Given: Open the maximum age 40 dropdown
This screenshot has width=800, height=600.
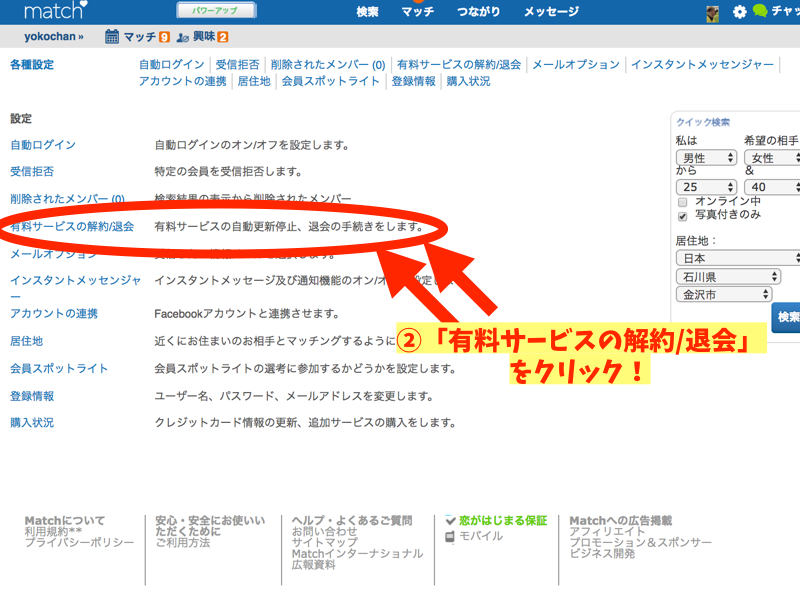Looking at the screenshot, I should click(771, 187).
